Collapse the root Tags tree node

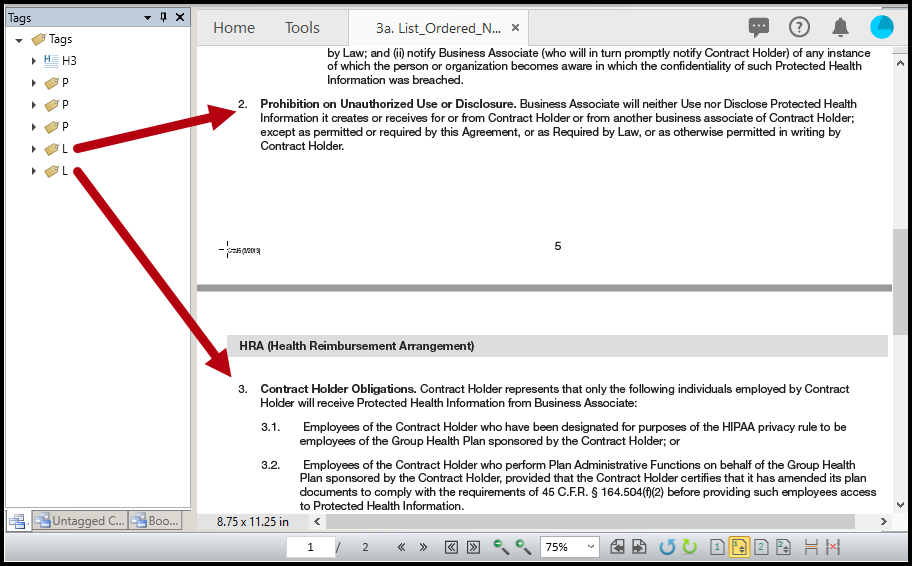[x=19, y=40]
